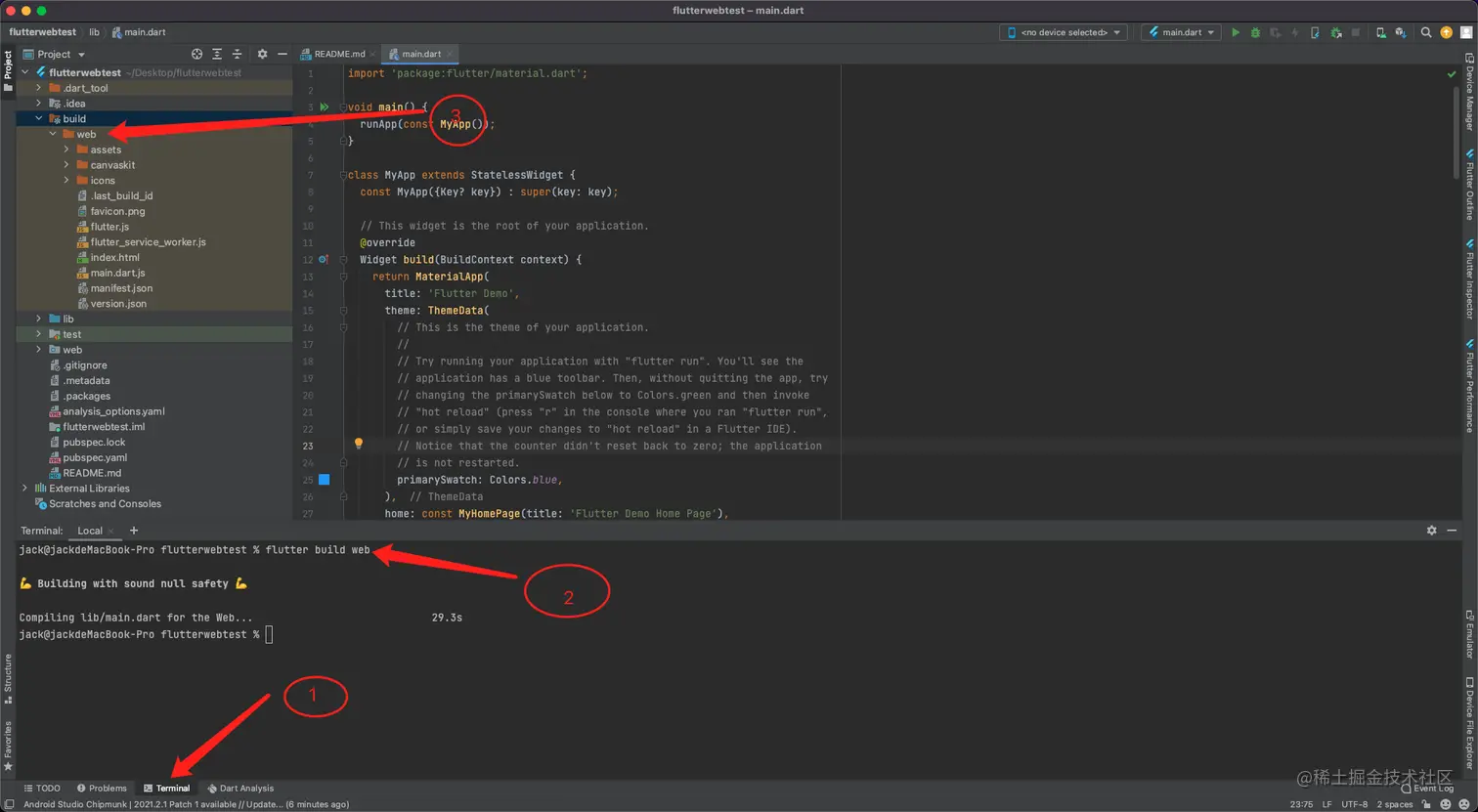
Task: Open the Device File Explorer panel
Action: 1469,723
